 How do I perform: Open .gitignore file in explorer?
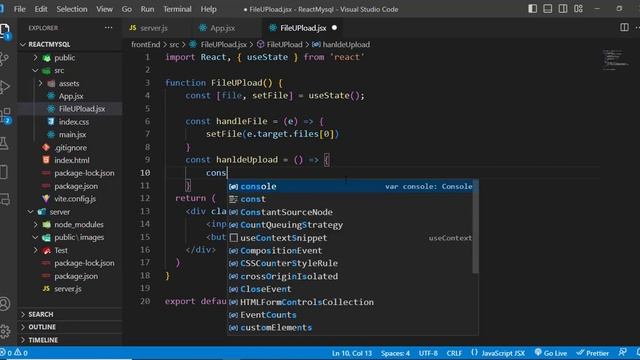(70, 147)
